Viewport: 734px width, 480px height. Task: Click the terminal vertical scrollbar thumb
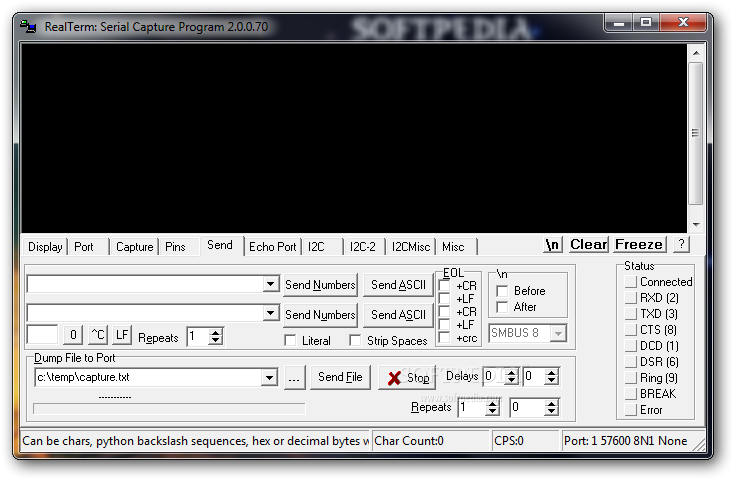(696, 133)
